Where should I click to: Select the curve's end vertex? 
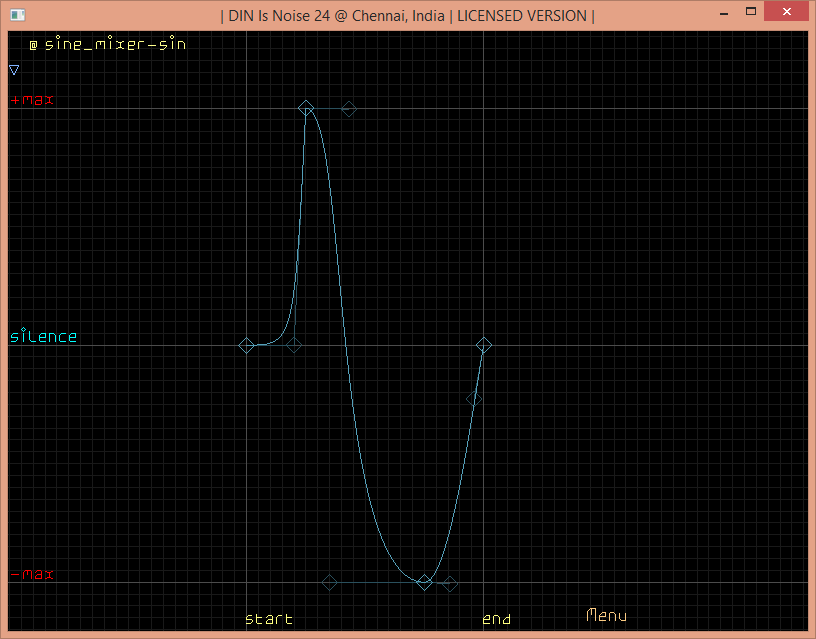(x=484, y=345)
